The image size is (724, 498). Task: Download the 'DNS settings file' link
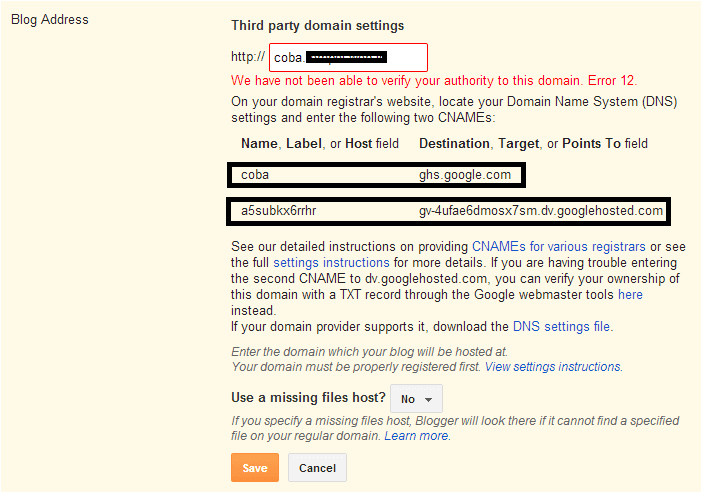(x=561, y=327)
